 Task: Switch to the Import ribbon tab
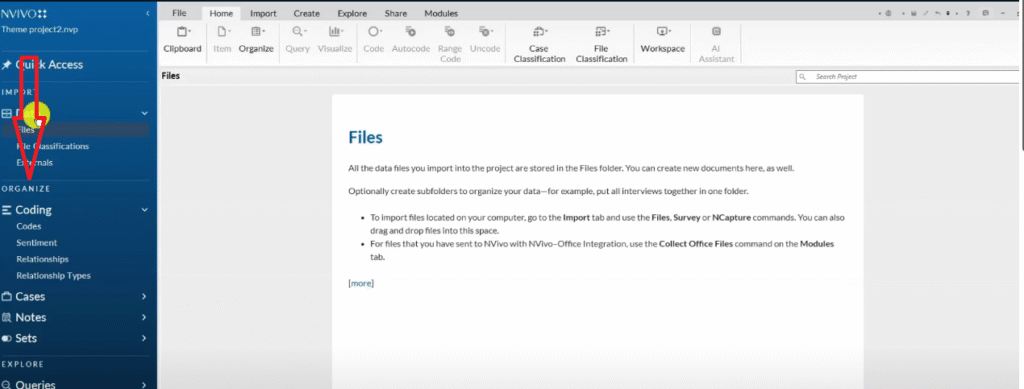click(264, 13)
